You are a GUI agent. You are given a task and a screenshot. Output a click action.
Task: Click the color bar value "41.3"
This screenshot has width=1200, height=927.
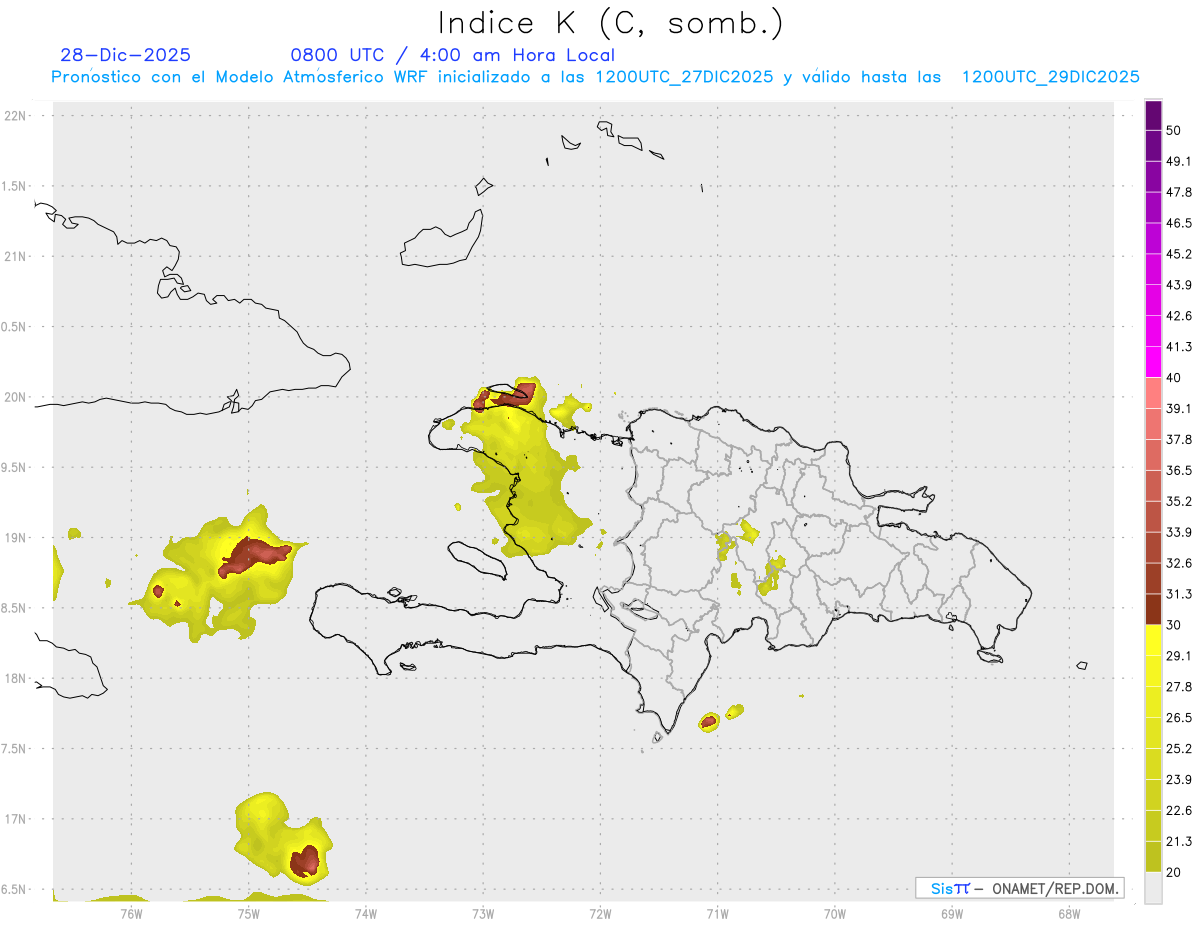(1179, 347)
